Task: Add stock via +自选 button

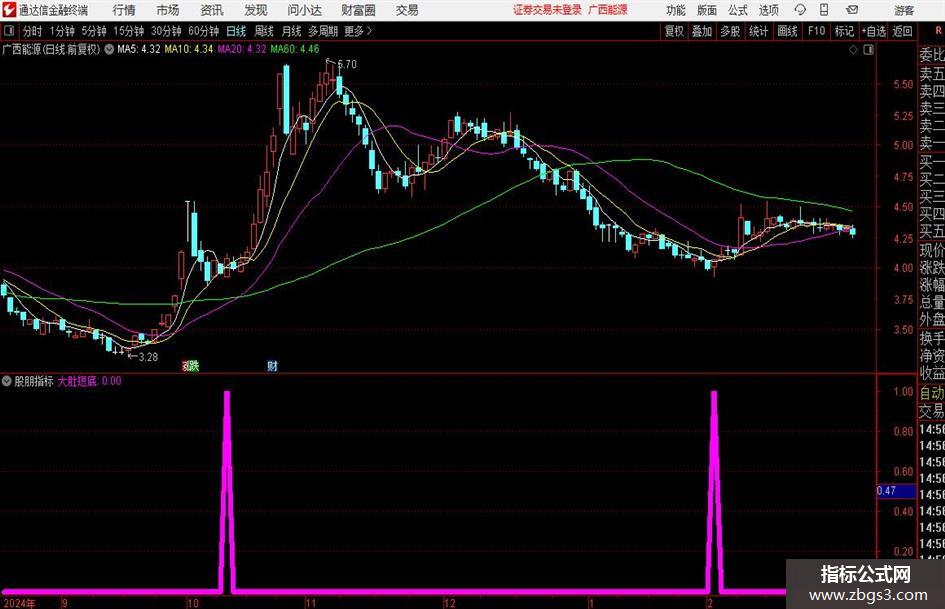Action: [874, 31]
